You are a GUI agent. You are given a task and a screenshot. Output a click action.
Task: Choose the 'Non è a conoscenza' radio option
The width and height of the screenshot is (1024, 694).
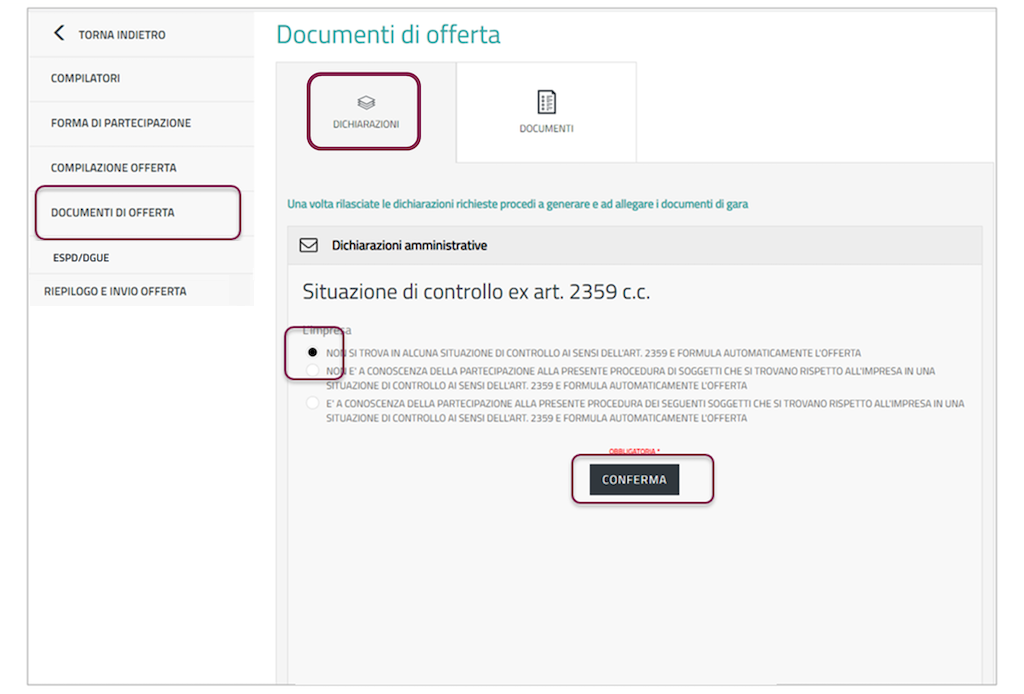click(313, 371)
